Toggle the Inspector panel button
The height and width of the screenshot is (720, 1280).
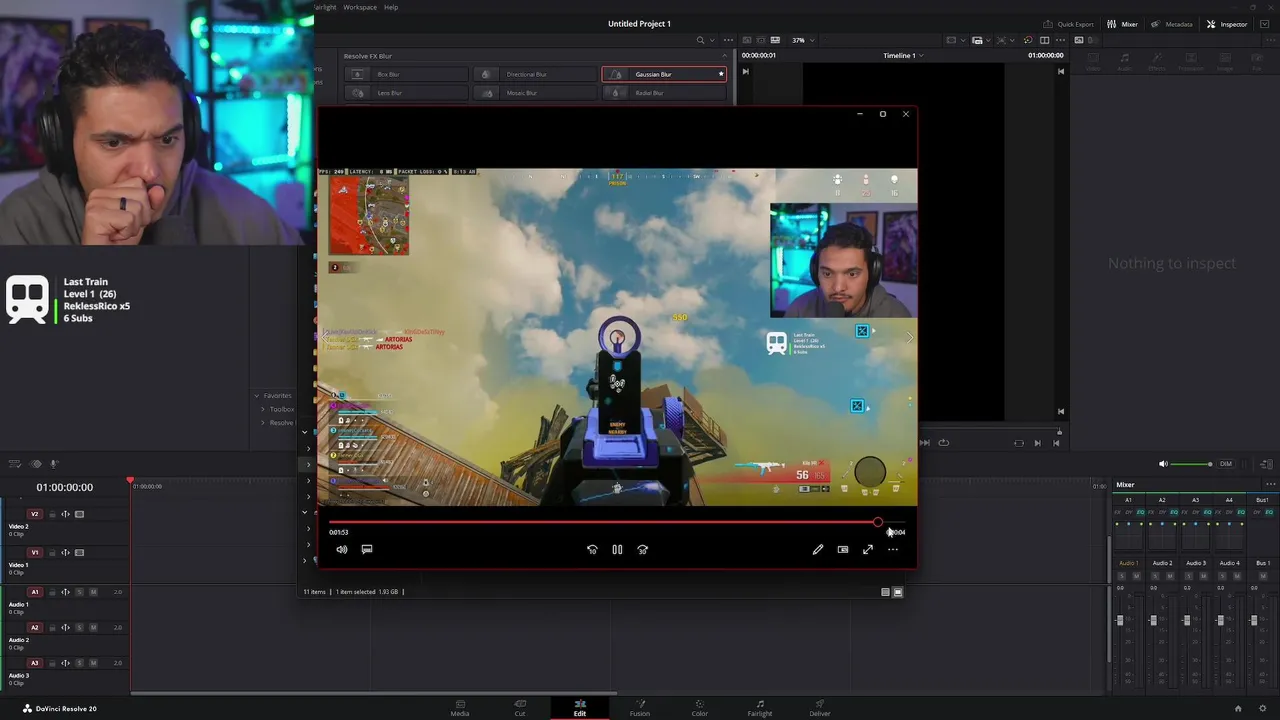1227,24
